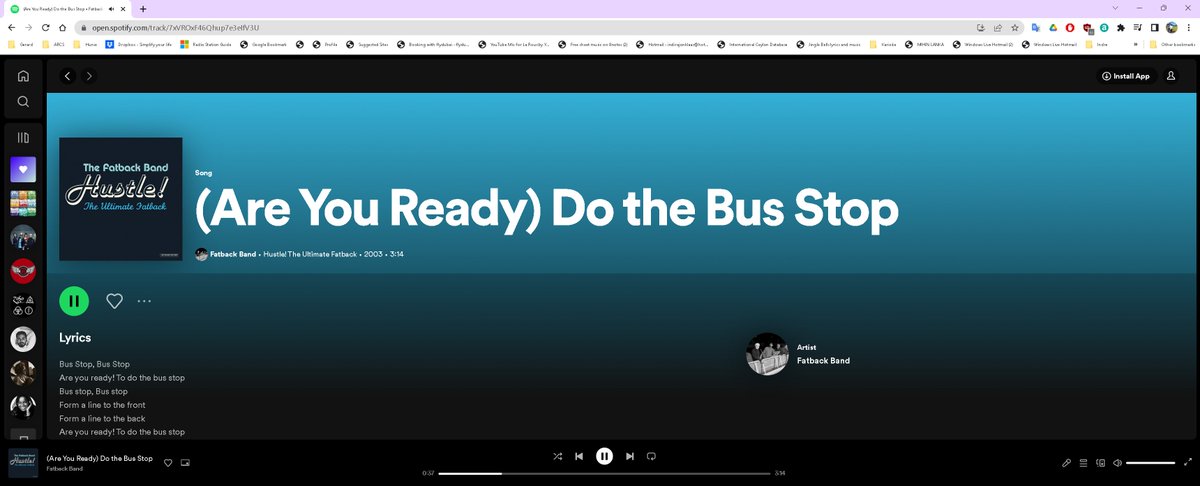Screen dimensions: 1200x486
Task: Open connect to a device icon
Action: [1101, 463]
